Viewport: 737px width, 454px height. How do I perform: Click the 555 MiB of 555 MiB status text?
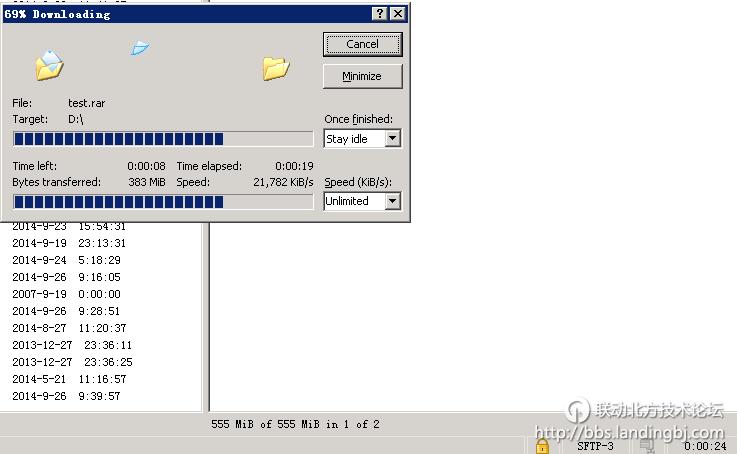coord(295,424)
